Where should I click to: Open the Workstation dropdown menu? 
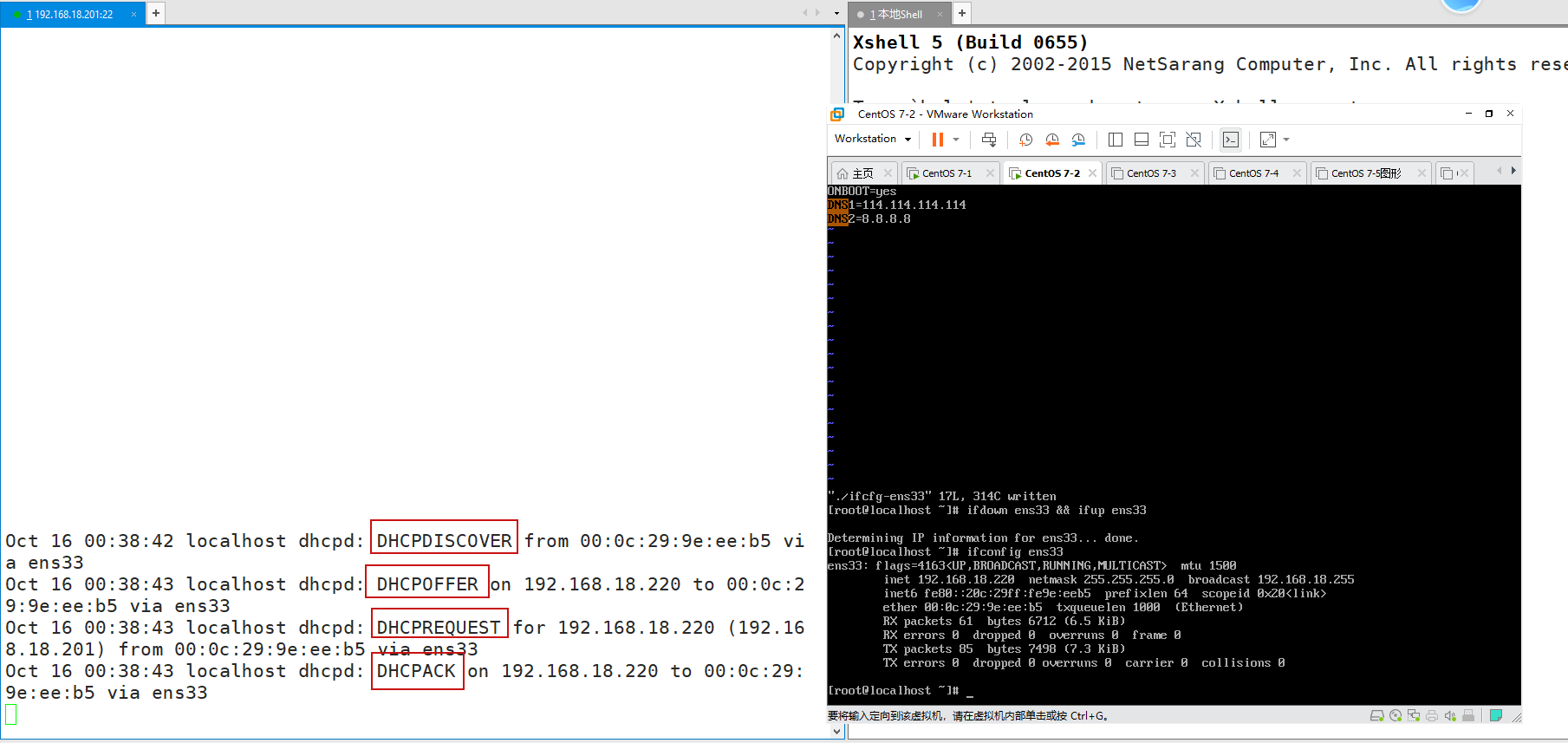(x=872, y=139)
